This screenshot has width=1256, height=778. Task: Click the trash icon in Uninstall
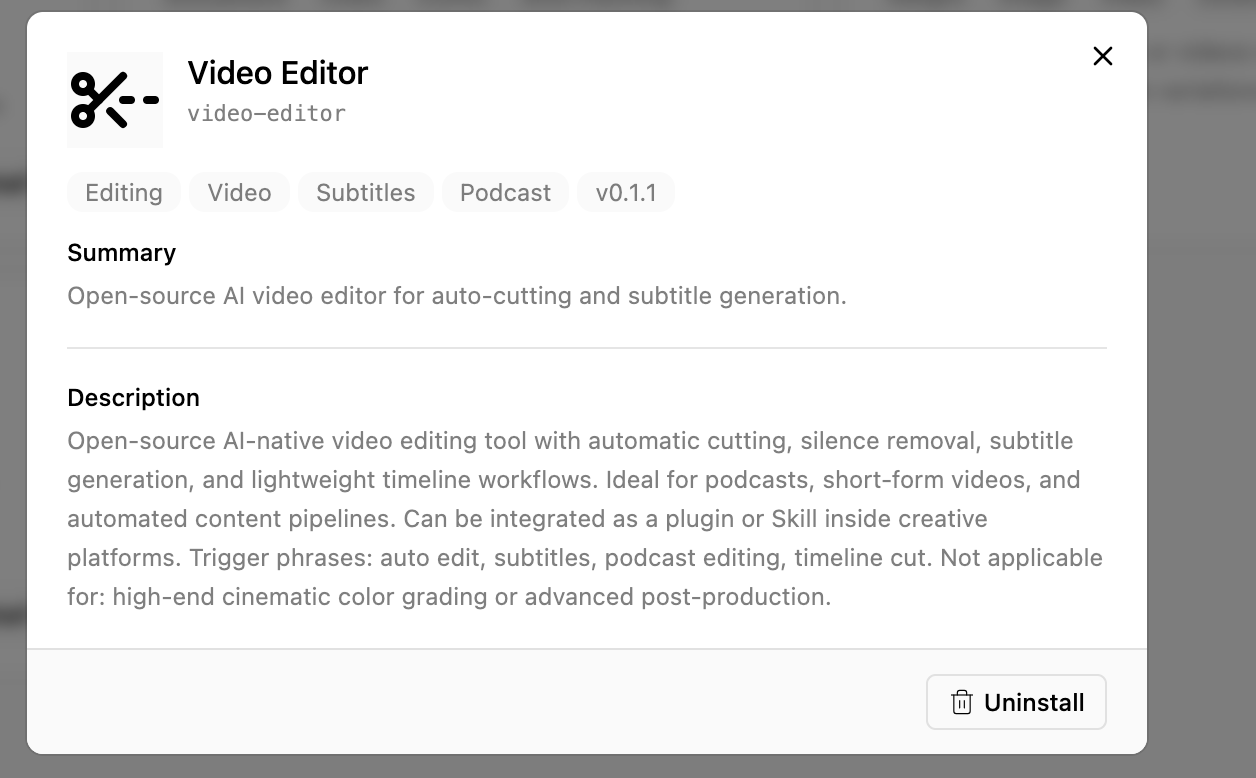(x=961, y=702)
